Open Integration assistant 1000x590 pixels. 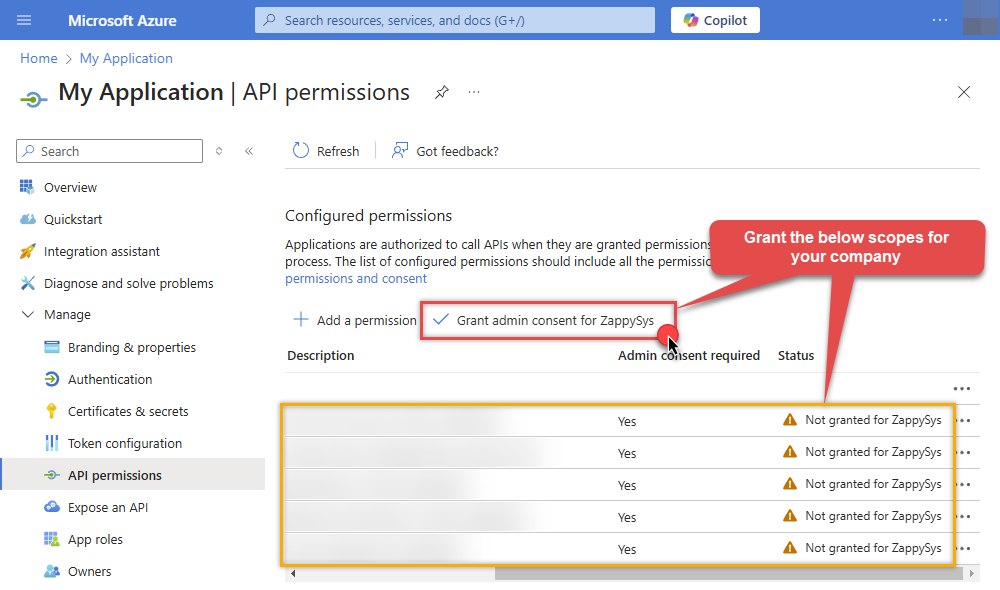click(102, 251)
